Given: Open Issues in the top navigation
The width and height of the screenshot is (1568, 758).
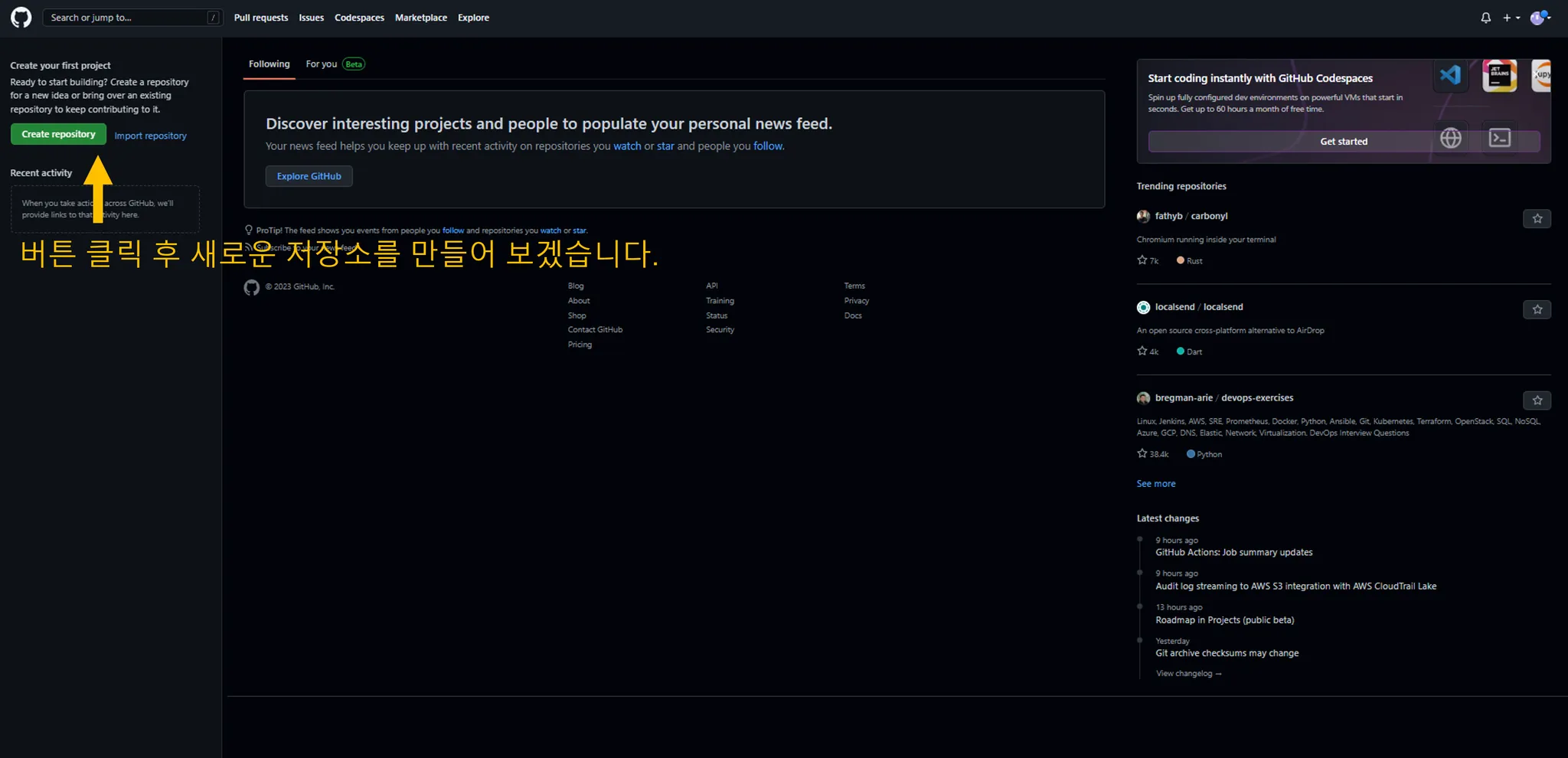Looking at the screenshot, I should (312, 18).
